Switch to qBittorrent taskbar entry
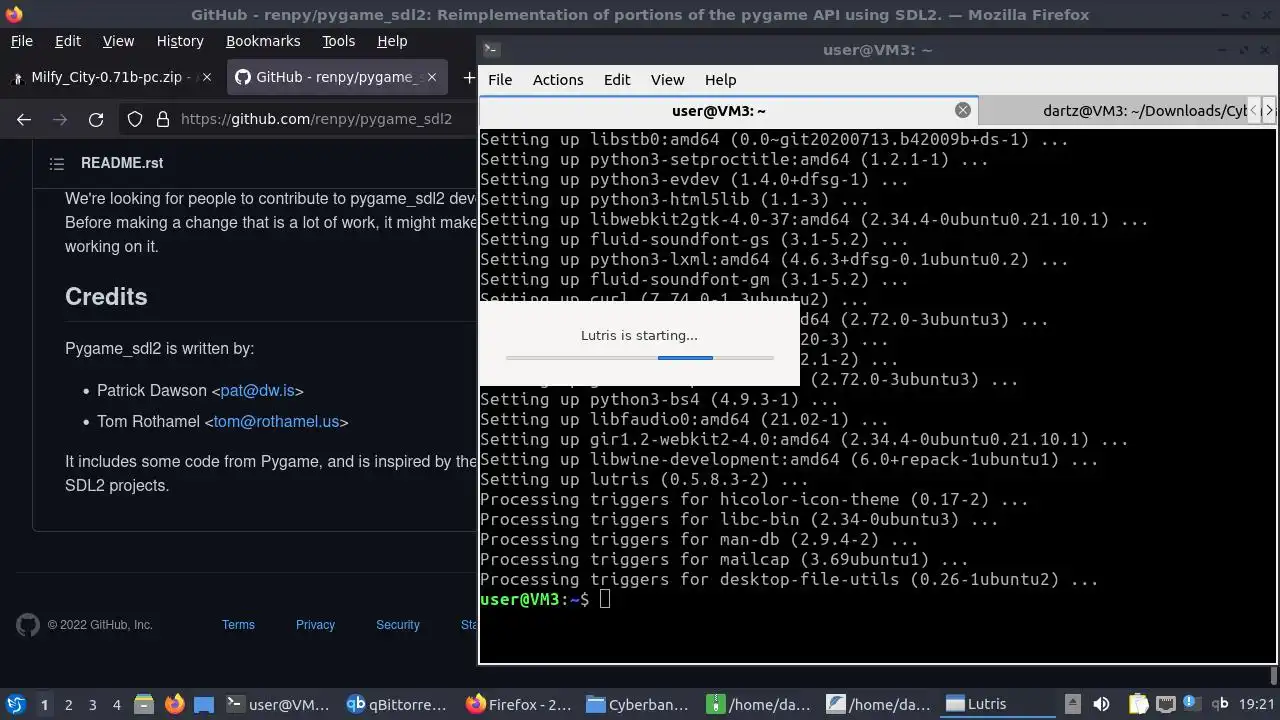 (x=396, y=704)
